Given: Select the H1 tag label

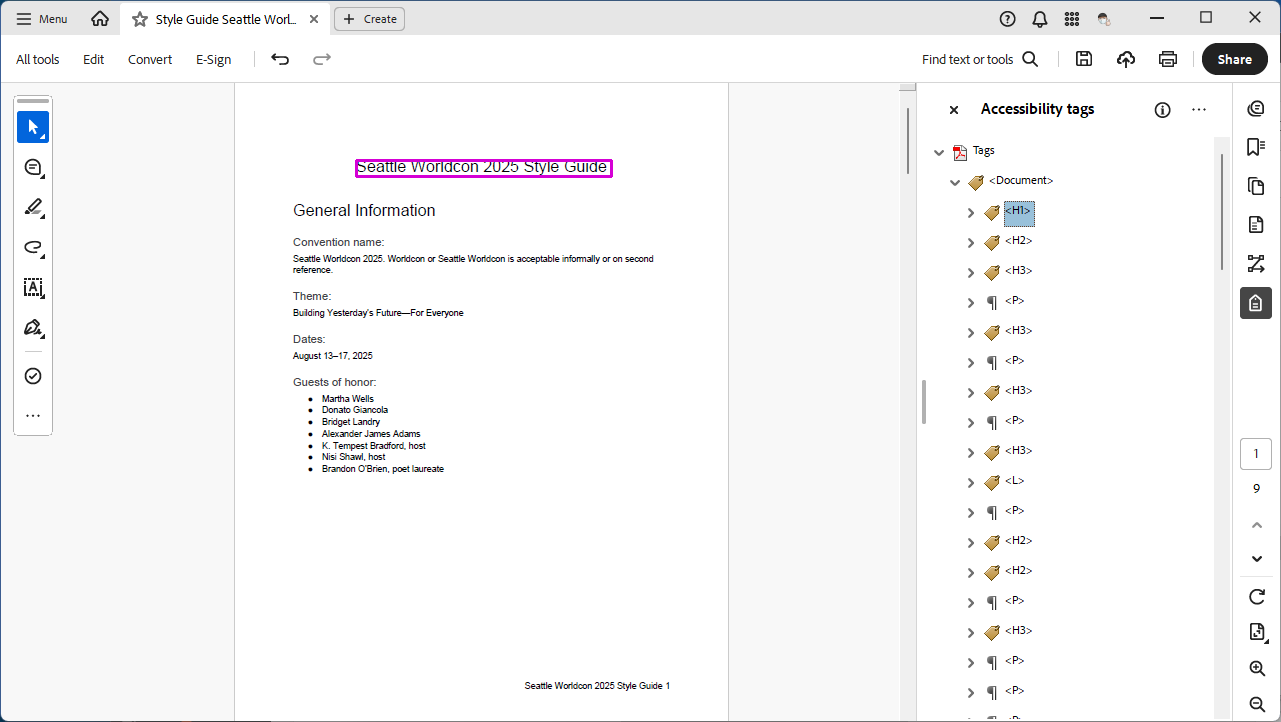Looking at the screenshot, I should point(1019,212).
